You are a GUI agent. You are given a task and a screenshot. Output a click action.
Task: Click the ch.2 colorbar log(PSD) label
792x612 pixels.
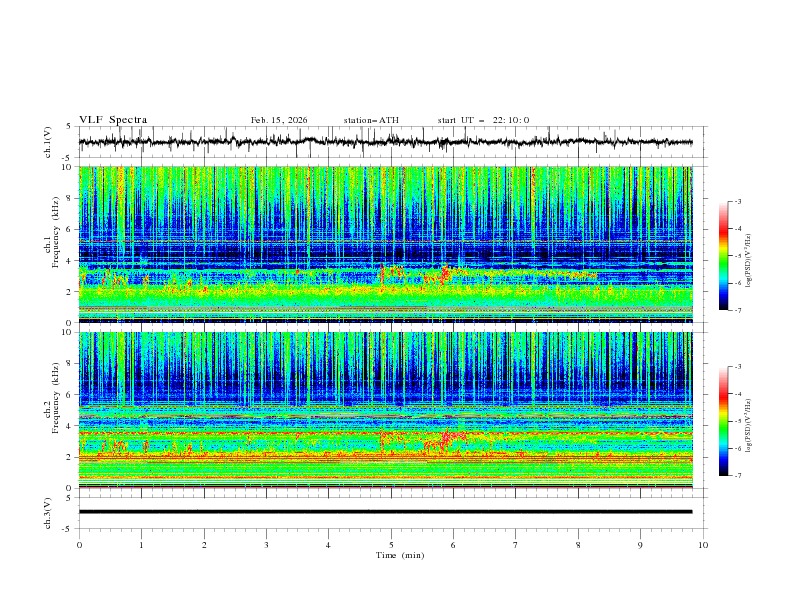749,425
